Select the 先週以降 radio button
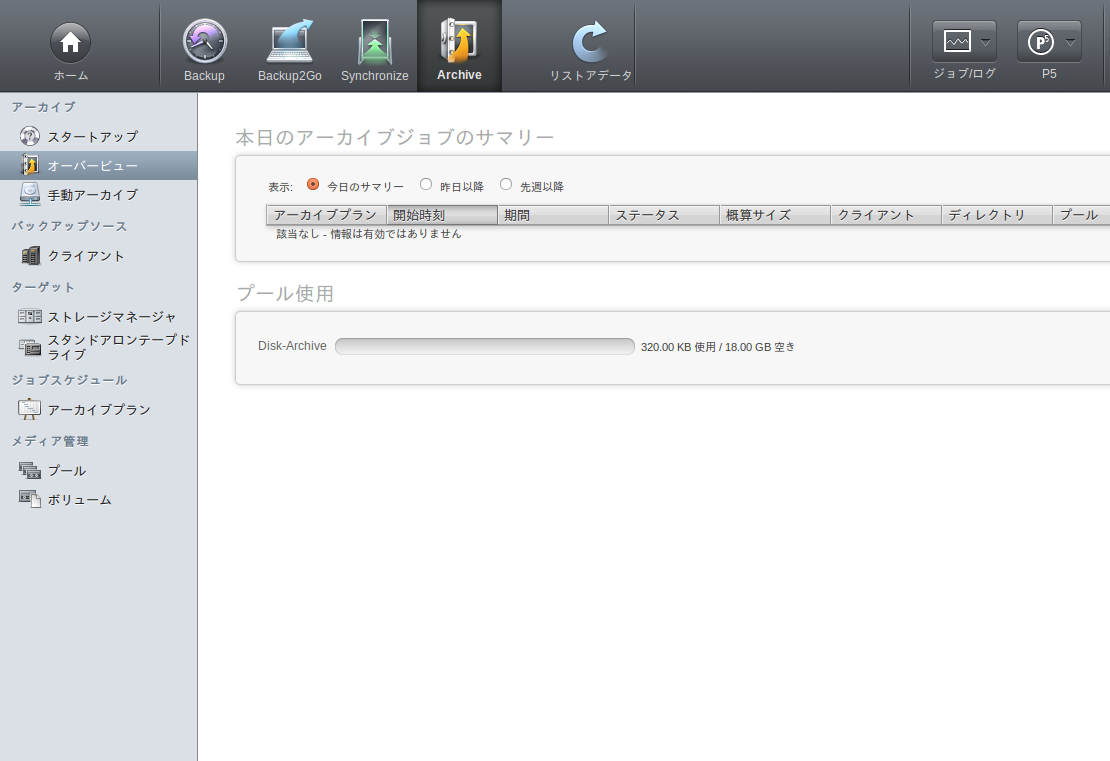Image resolution: width=1110 pixels, height=761 pixels. coord(506,185)
